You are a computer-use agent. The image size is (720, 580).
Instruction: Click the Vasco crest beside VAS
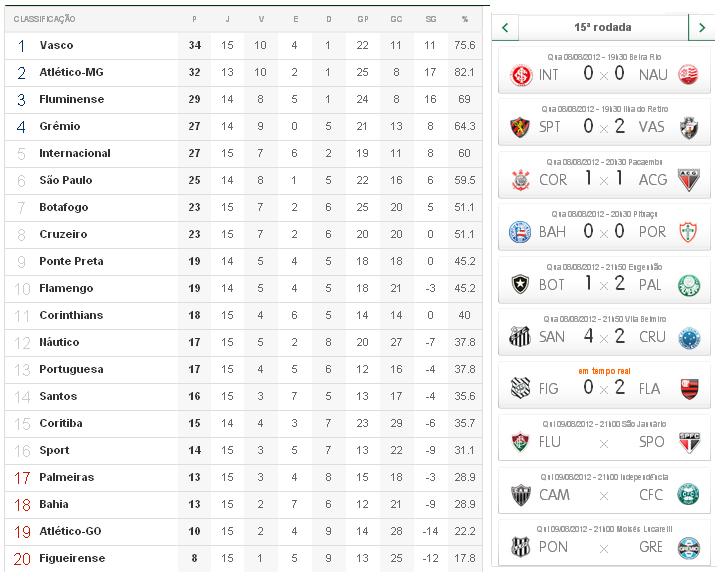coord(687,127)
